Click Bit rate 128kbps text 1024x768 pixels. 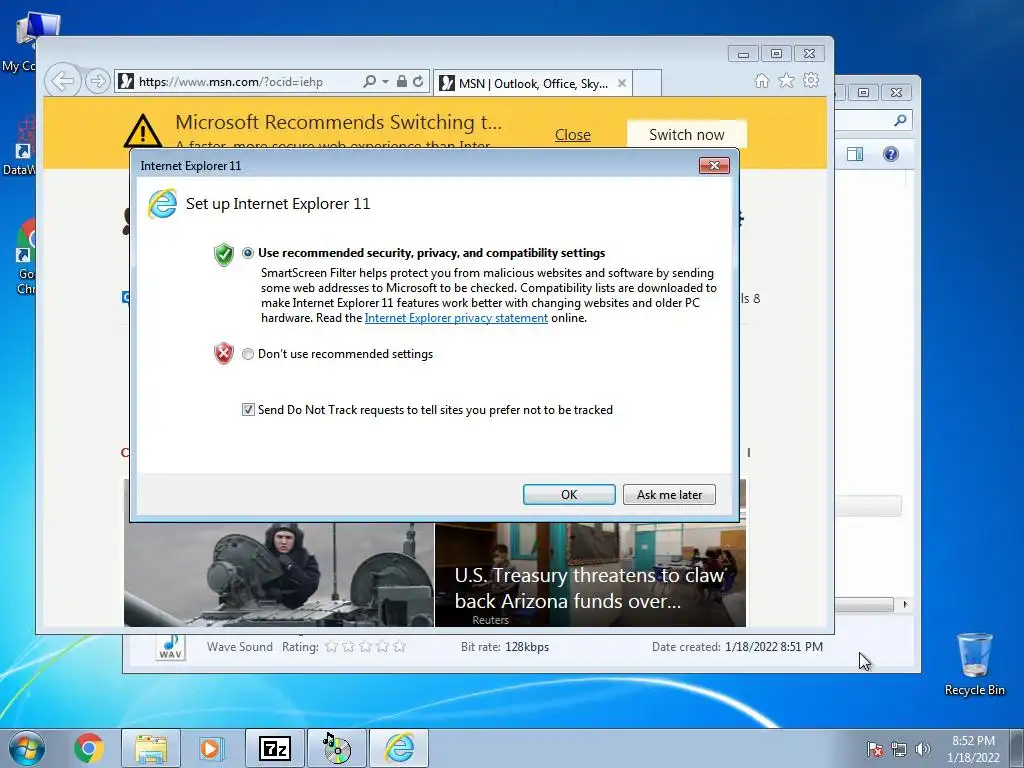tap(505, 647)
